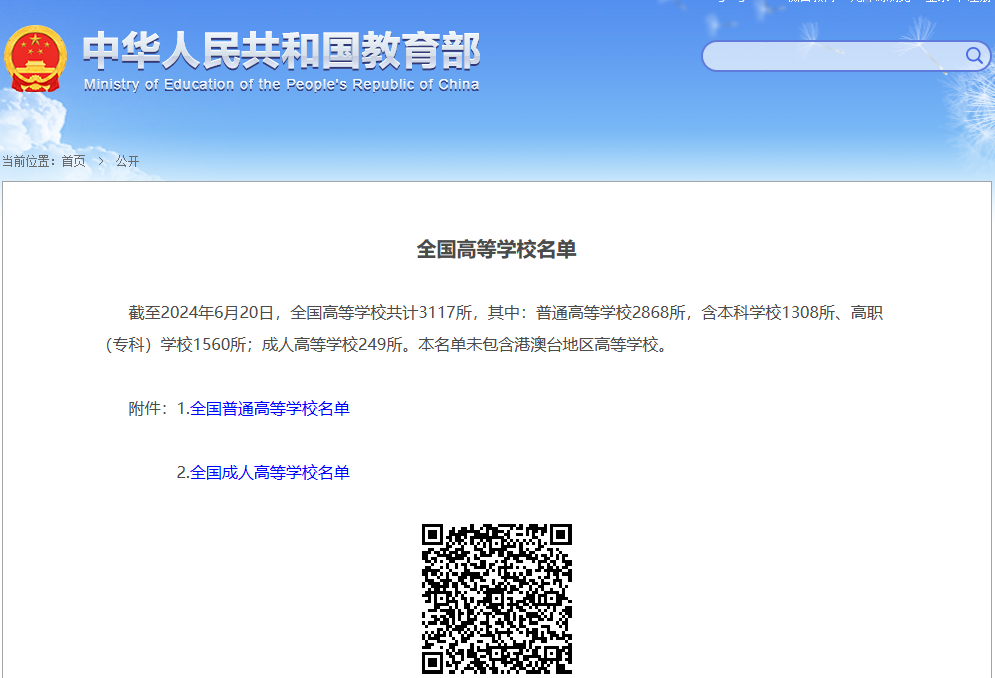Click the magnifier search icon
This screenshot has height=678, width=995.
tap(973, 56)
